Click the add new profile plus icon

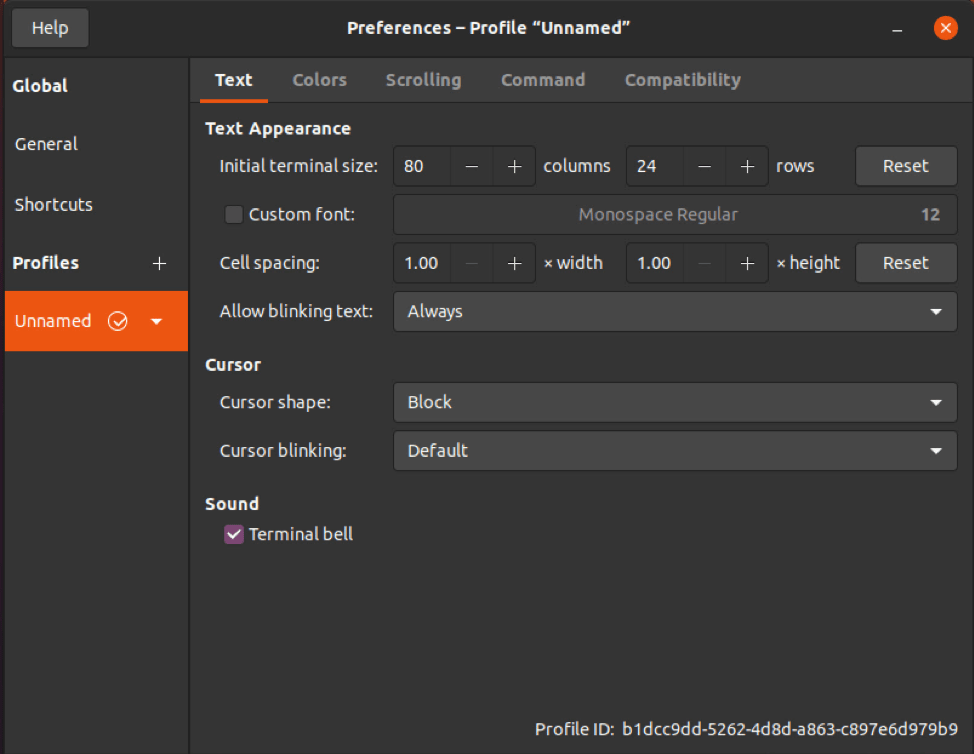click(159, 263)
